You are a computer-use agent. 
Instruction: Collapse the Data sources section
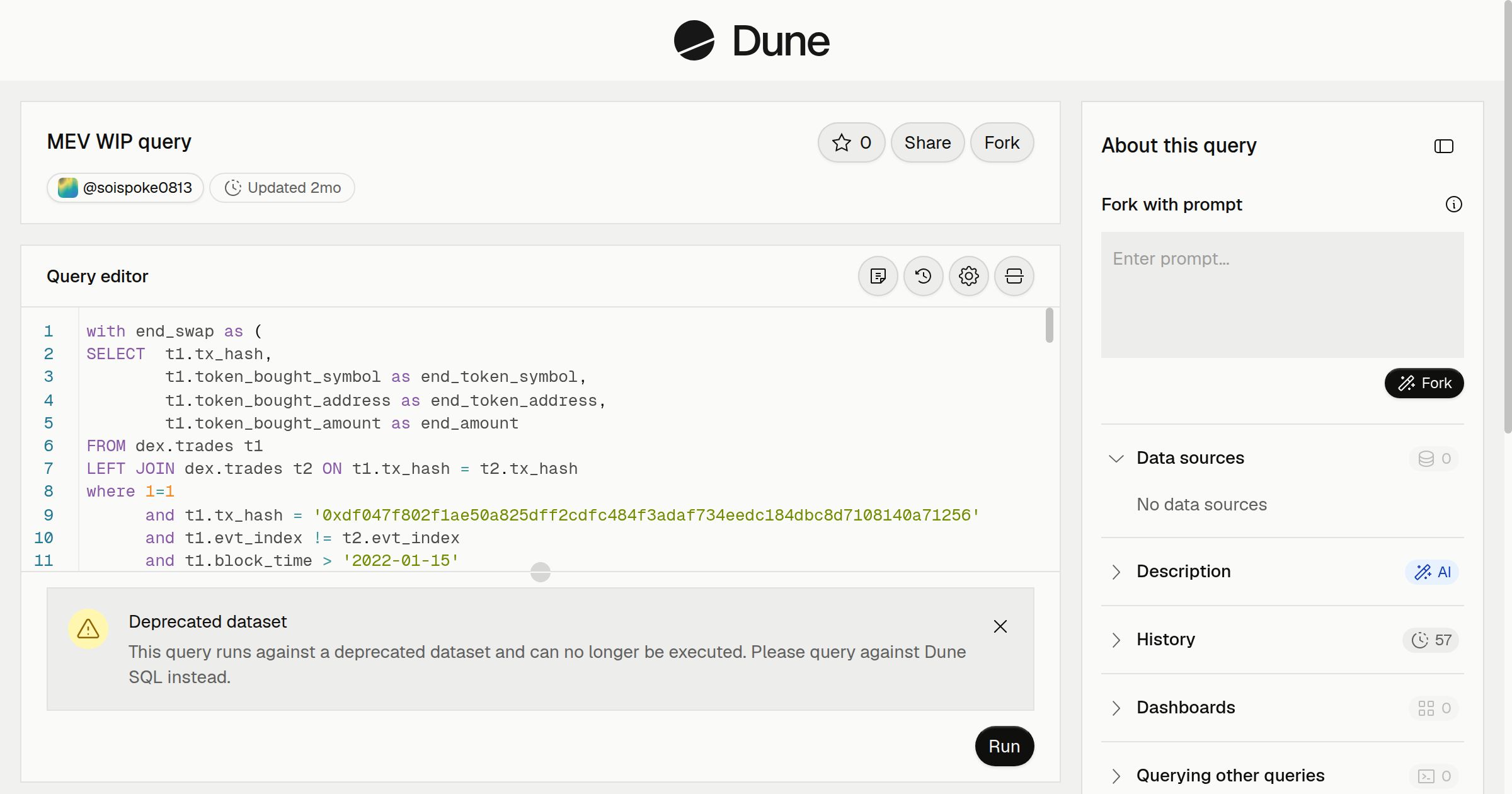coord(1116,458)
